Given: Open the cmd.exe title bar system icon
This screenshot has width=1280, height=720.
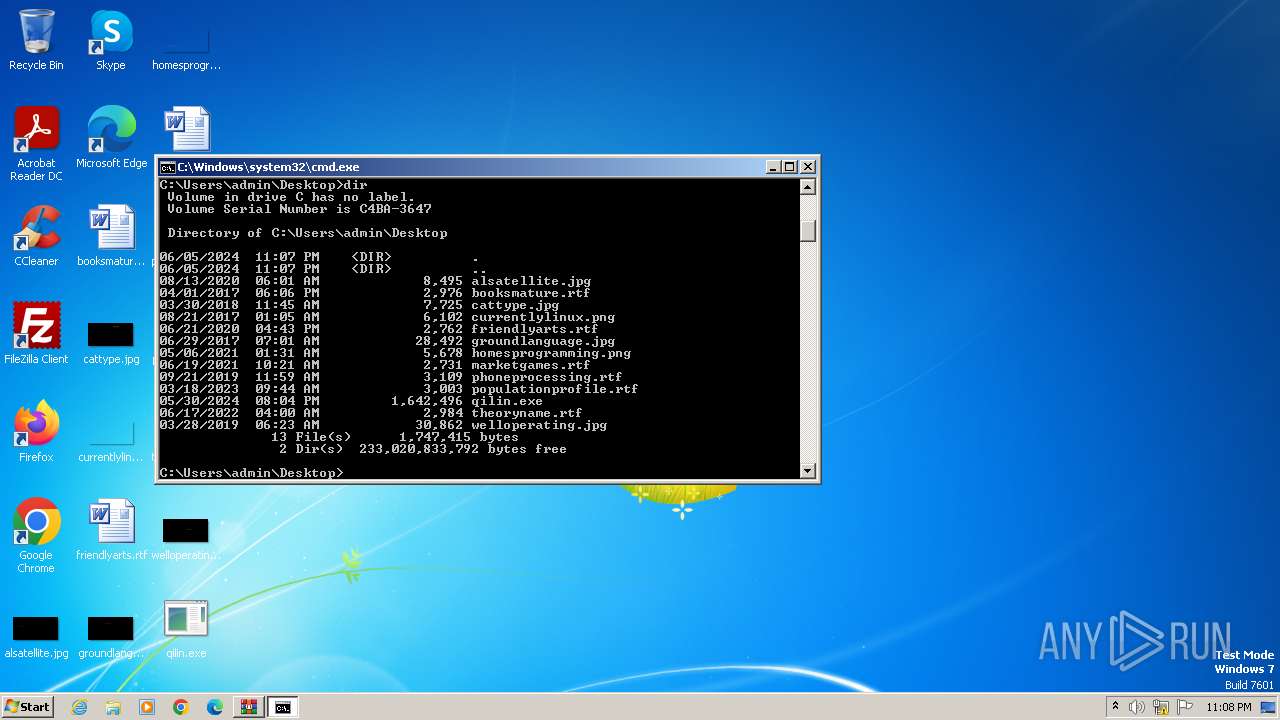Looking at the screenshot, I should click(x=167, y=167).
